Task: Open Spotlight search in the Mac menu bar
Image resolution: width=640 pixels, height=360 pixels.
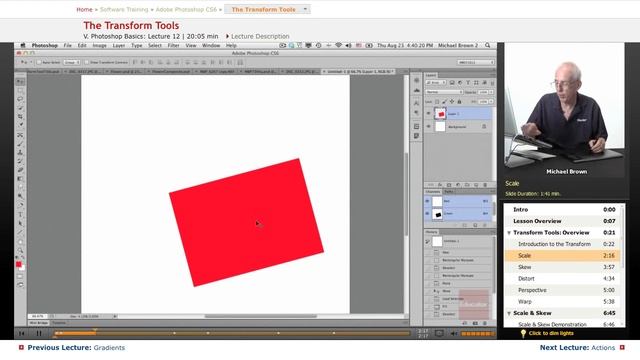Action: tap(487, 45)
